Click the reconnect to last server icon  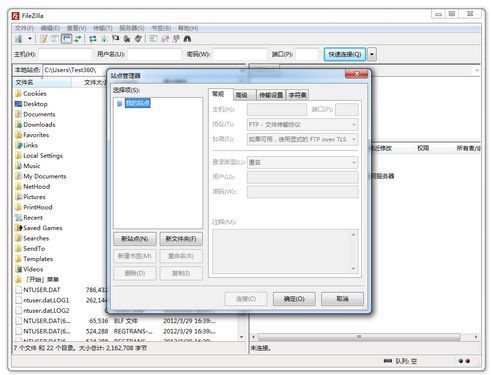click(138, 39)
